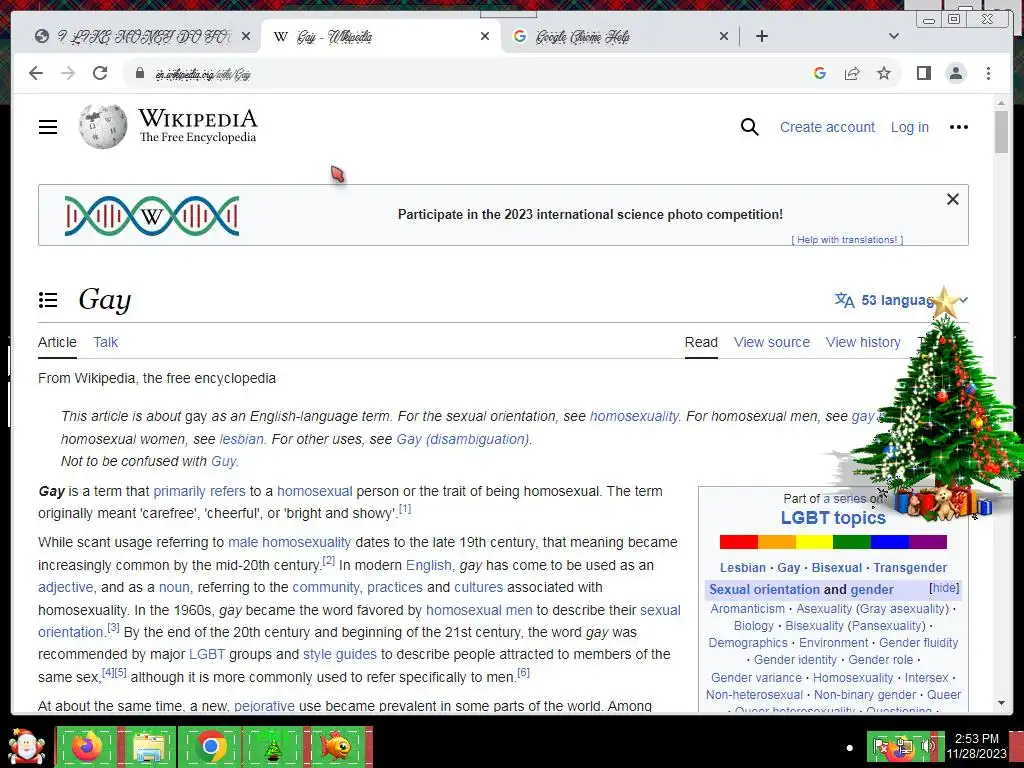This screenshot has width=1024, height=768.
Task: Open the Chrome side panel icon
Action: coord(923,73)
